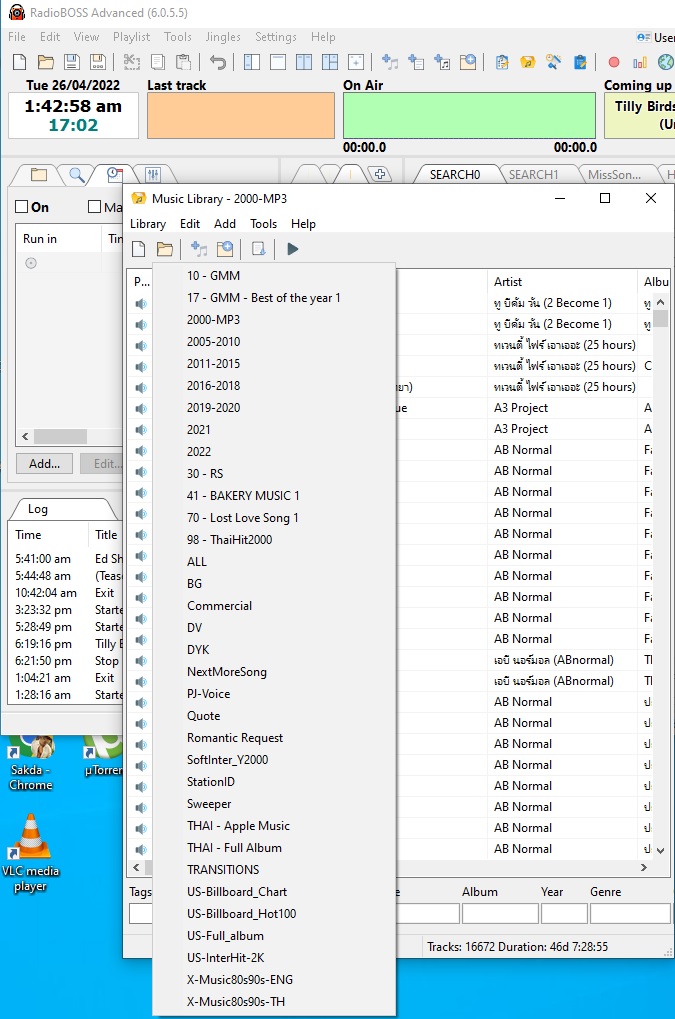Choose the TRANSITIONS library entry
The image size is (675, 1019).
coord(274,870)
